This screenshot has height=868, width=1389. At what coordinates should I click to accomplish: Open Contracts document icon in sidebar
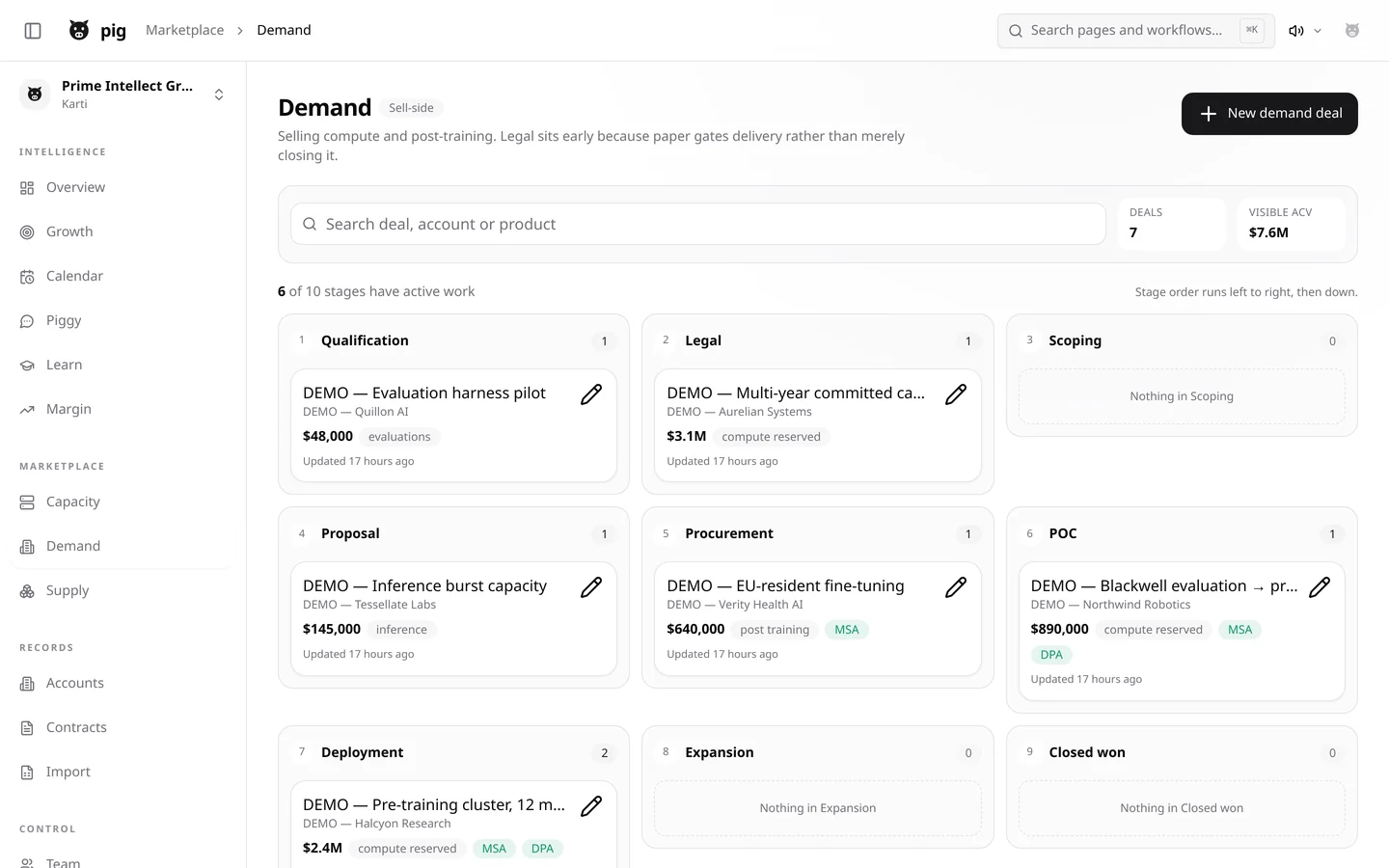click(27, 728)
